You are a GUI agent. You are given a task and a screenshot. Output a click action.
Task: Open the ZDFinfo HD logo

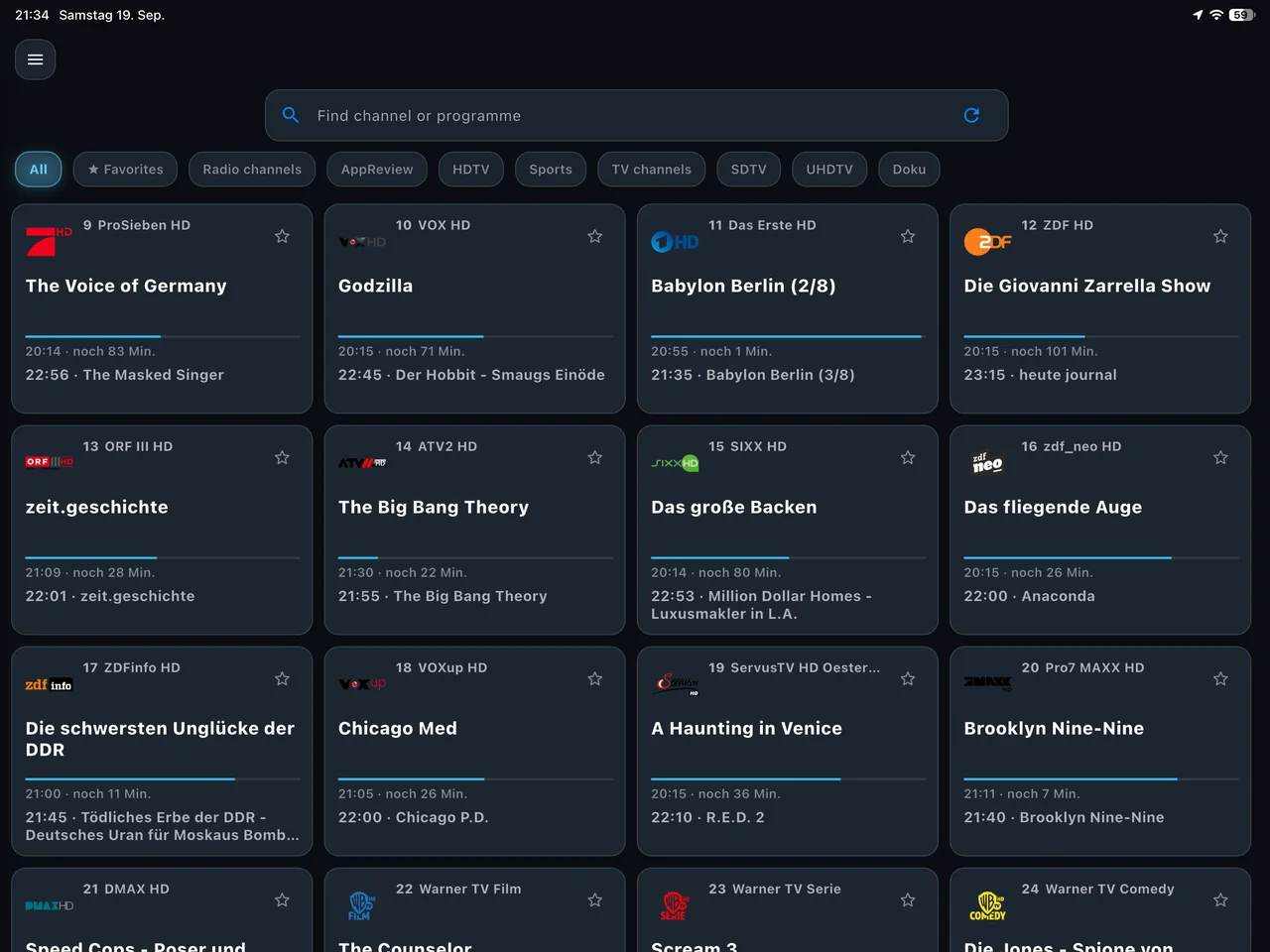pos(49,684)
